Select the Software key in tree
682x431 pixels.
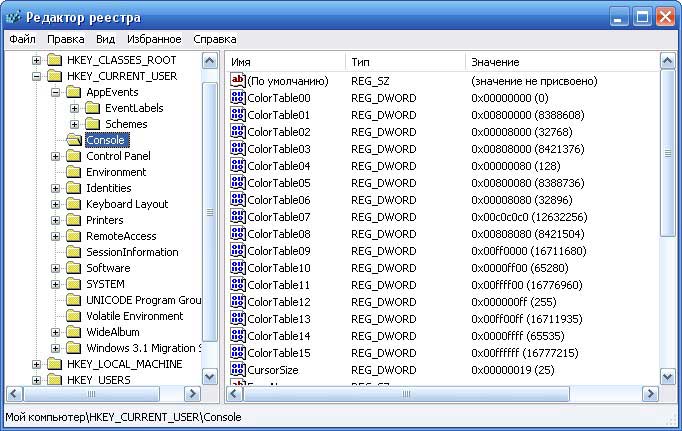[x=108, y=268]
